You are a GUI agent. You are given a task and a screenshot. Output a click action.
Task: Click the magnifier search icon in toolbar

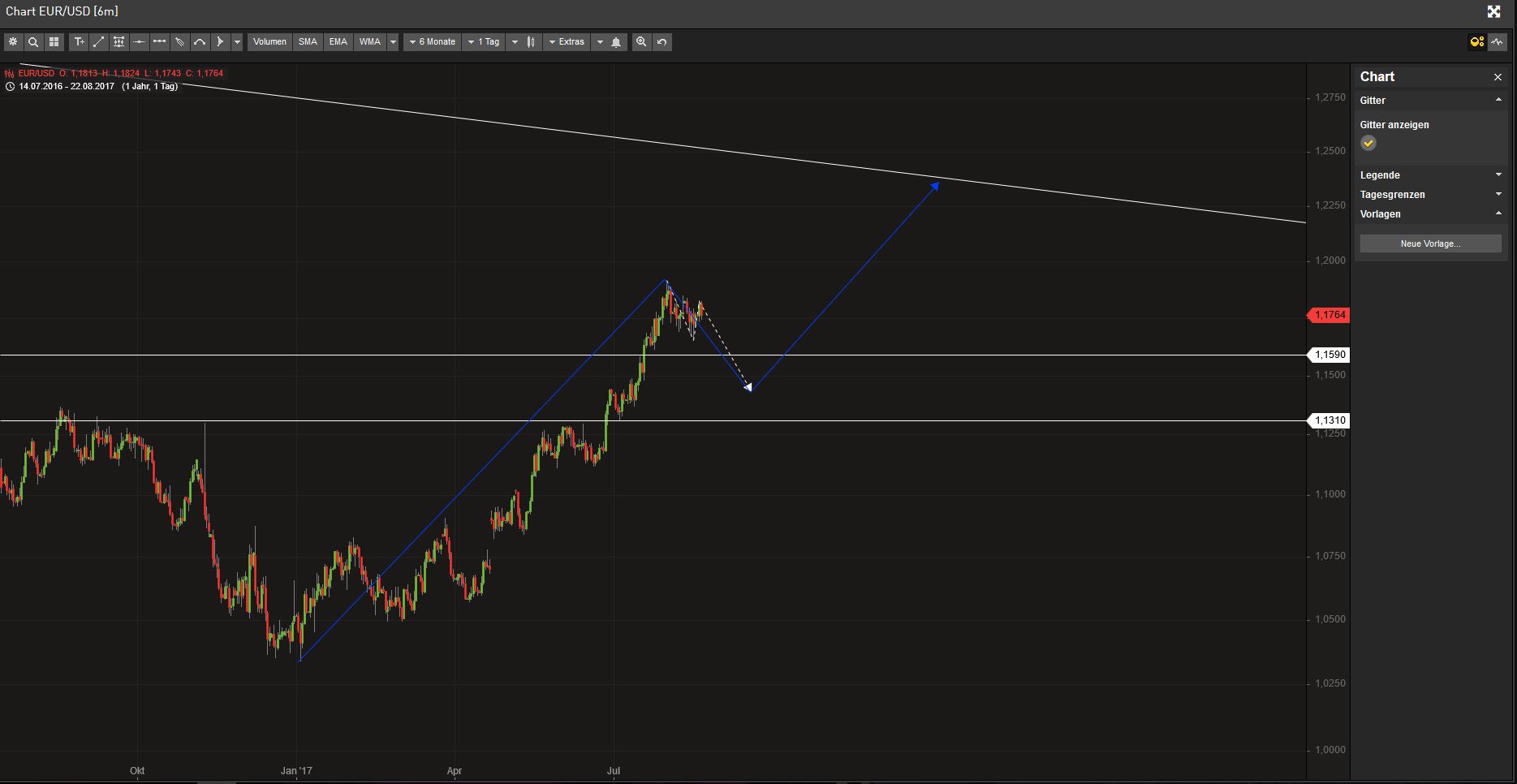click(33, 42)
